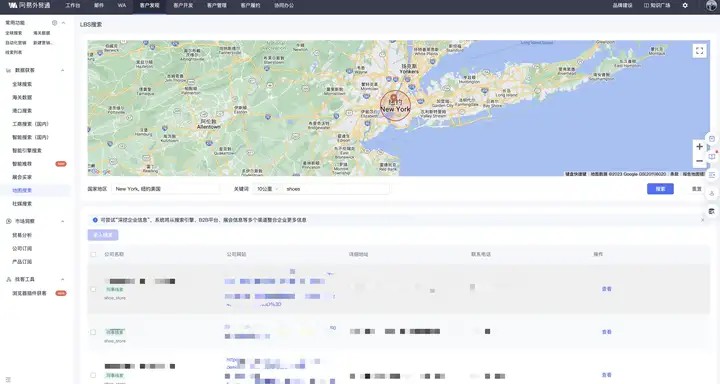Click 品牌建设 in the top bar
The height and width of the screenshot is (384, 720).
(x=622, y=6)
